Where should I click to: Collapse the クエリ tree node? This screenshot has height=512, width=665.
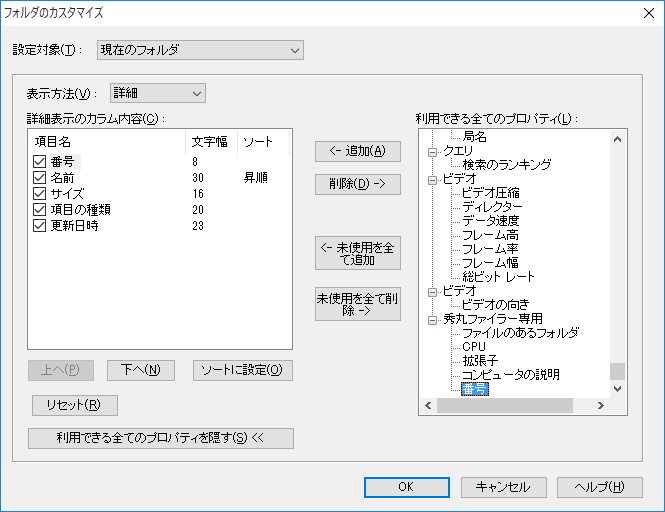[x=433, y=151]
